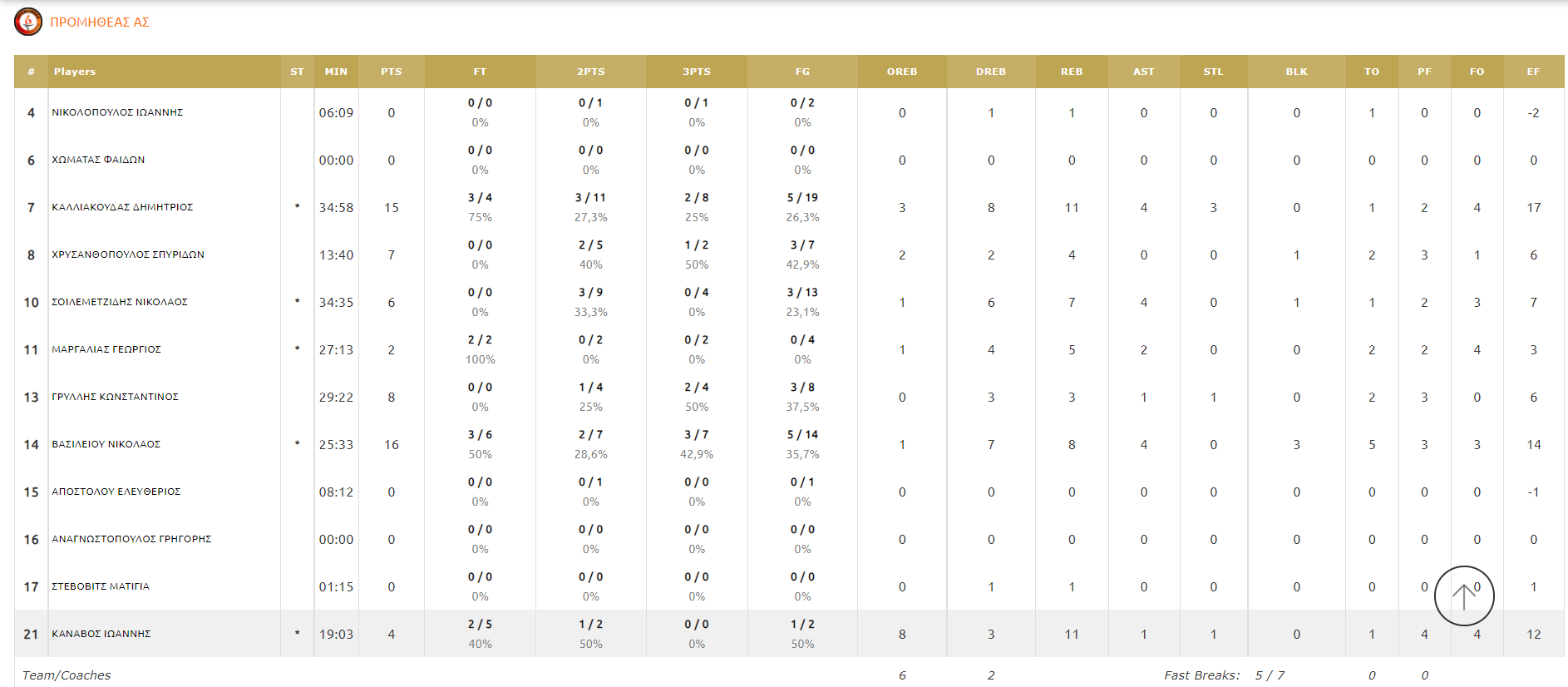1568x687 pixels.
Task: Click player ΧΡΥΣΑΝΘΟΠΟΥΛΟΣ ΣΠΥΡΙΔΩΝ
Action: 128,255
